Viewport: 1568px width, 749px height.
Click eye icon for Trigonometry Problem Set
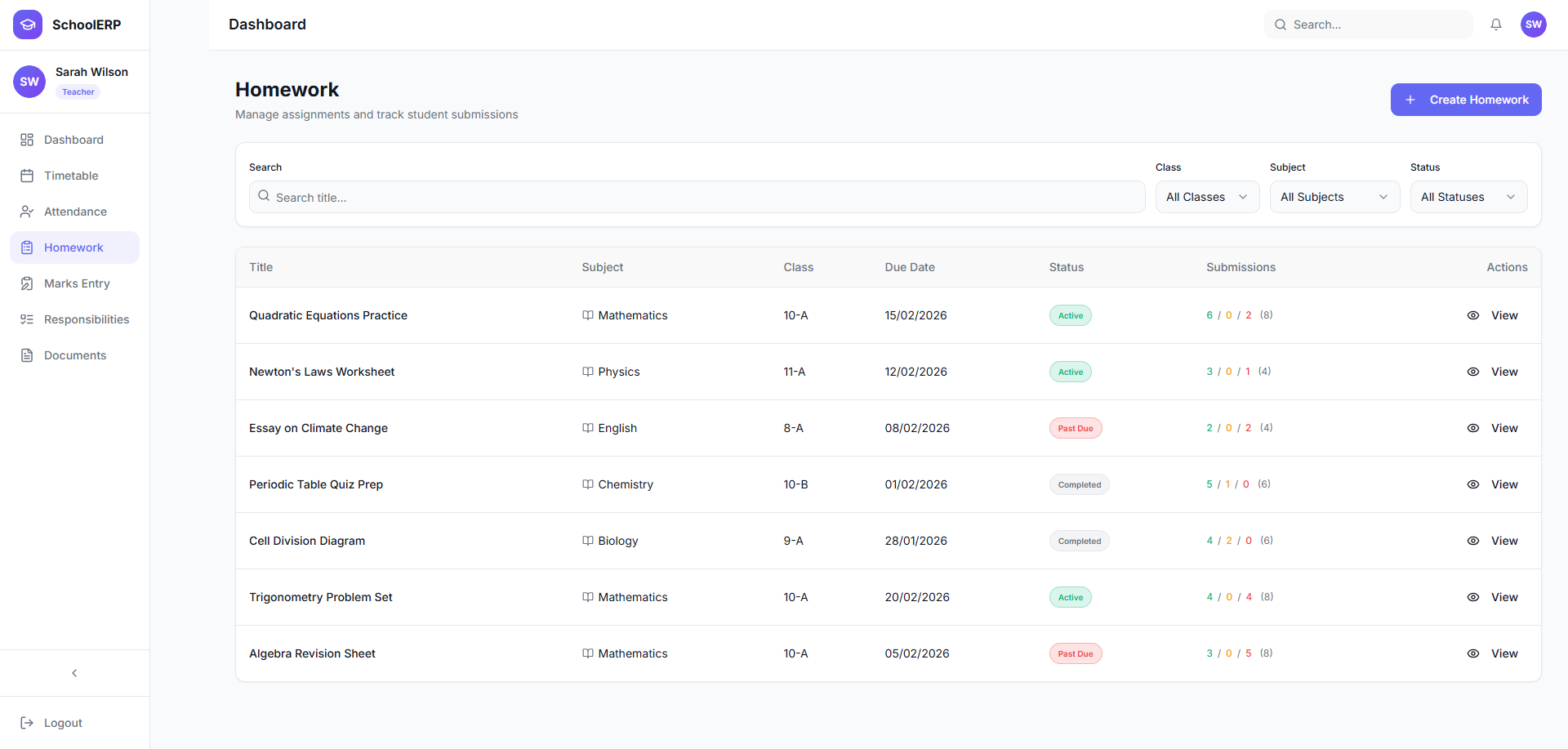[1473, 597]
